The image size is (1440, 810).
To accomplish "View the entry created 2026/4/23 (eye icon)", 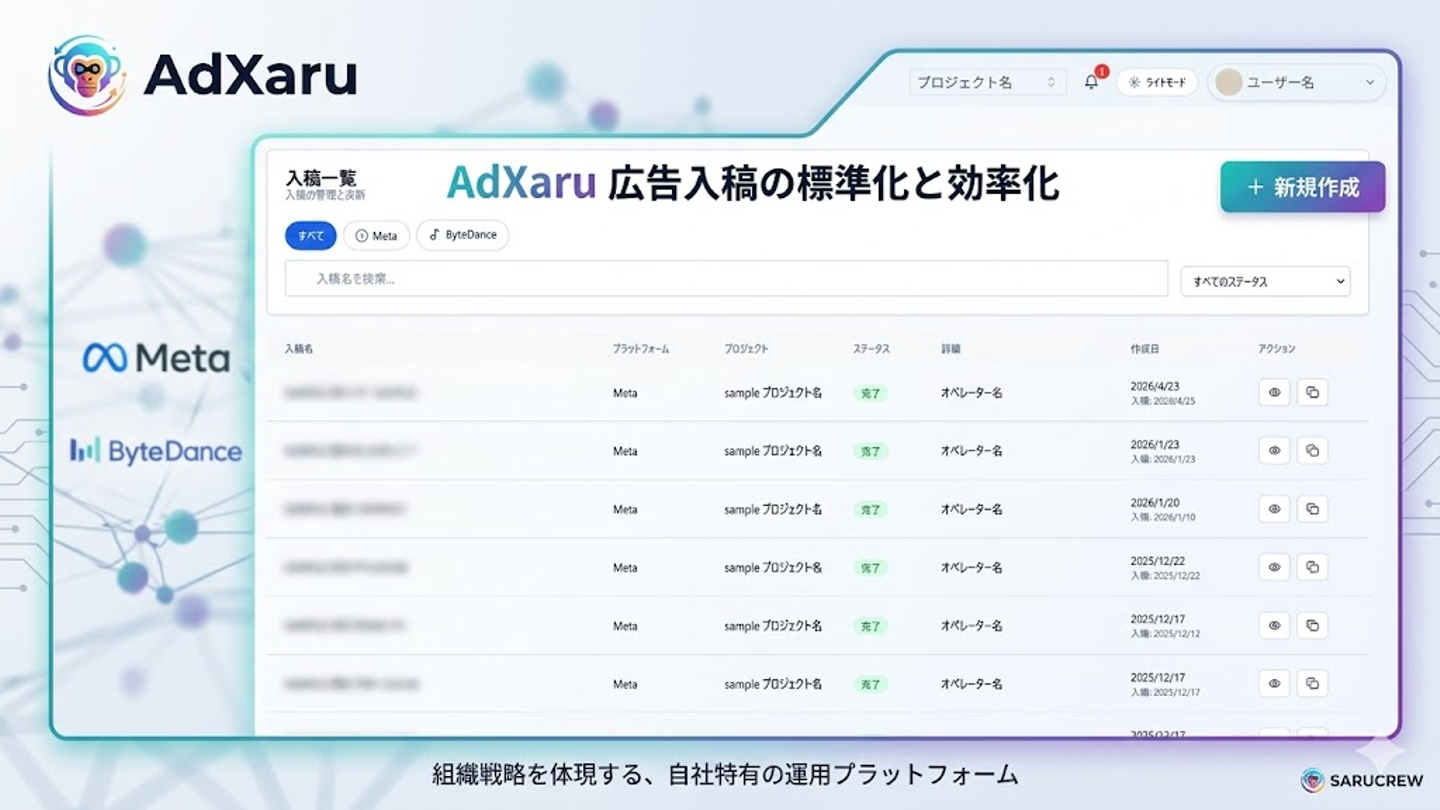I will click(x=1274, y=393).
